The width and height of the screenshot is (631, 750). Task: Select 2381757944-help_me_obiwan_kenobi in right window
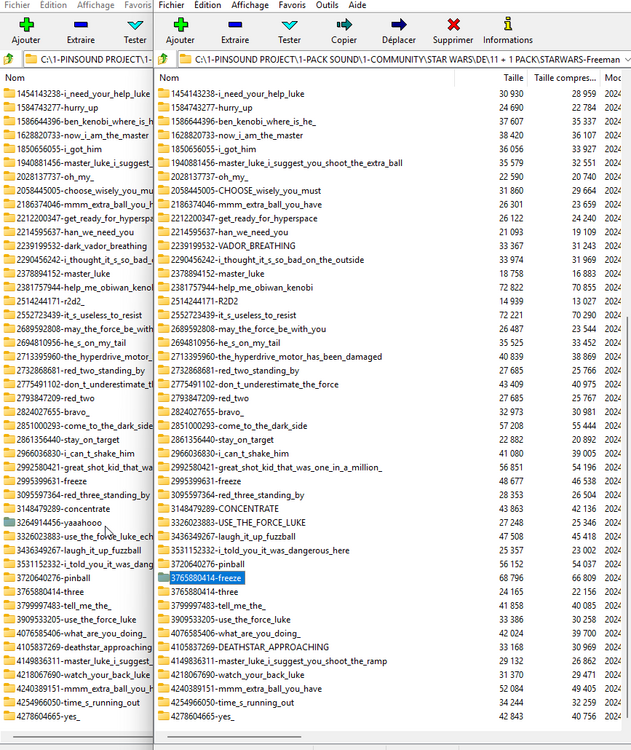(242, 287)
